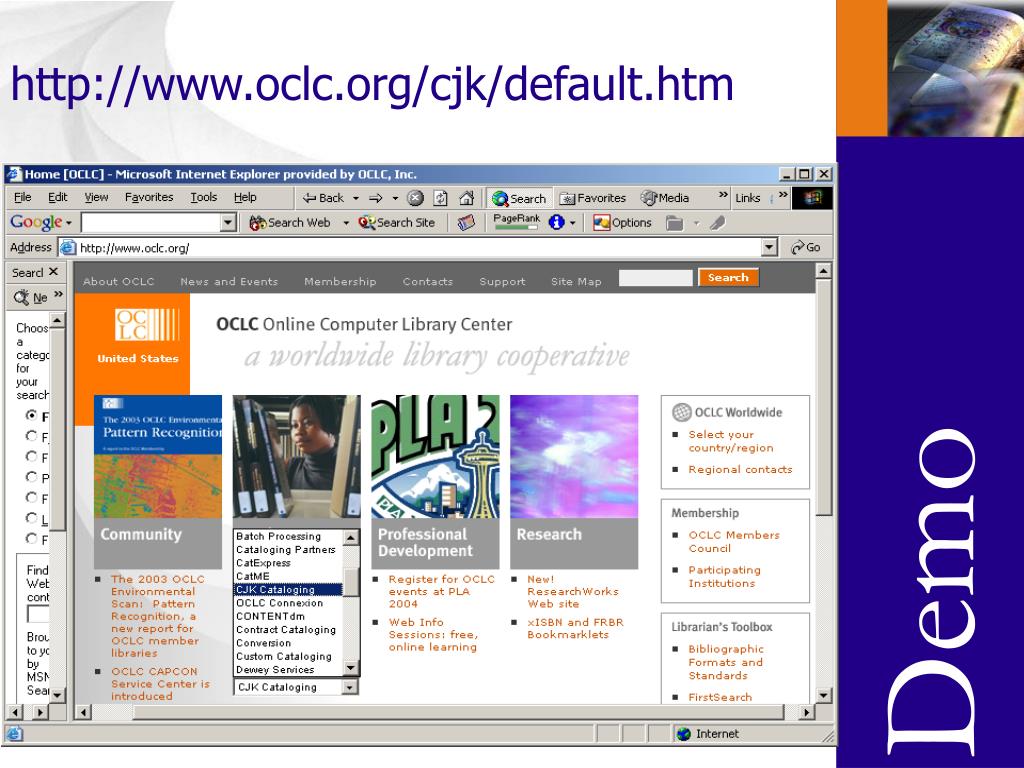Expand toolbar overflow chevron before Links

(x=723, y=195)
